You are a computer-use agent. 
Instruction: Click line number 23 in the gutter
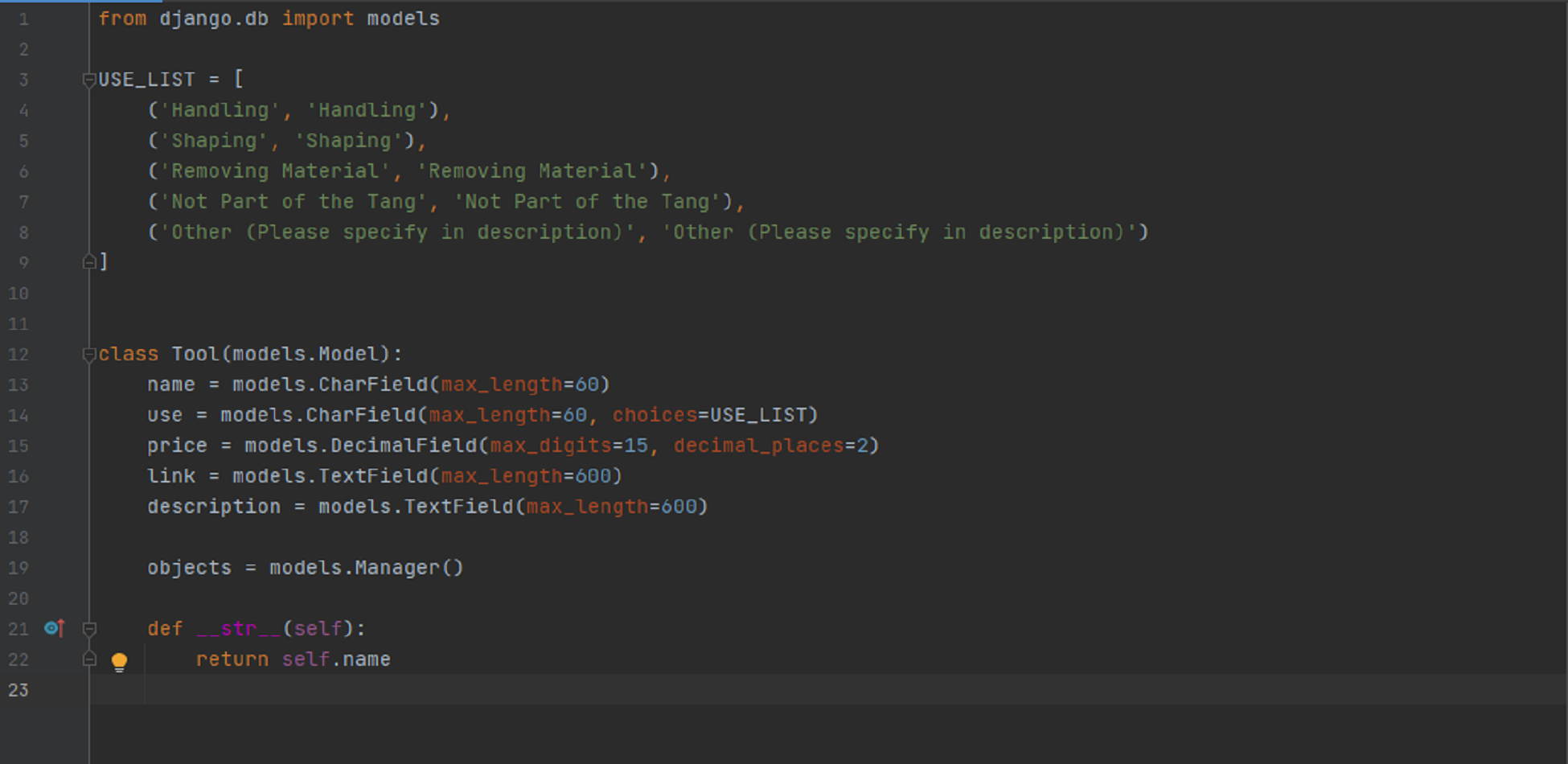[18, 690]
